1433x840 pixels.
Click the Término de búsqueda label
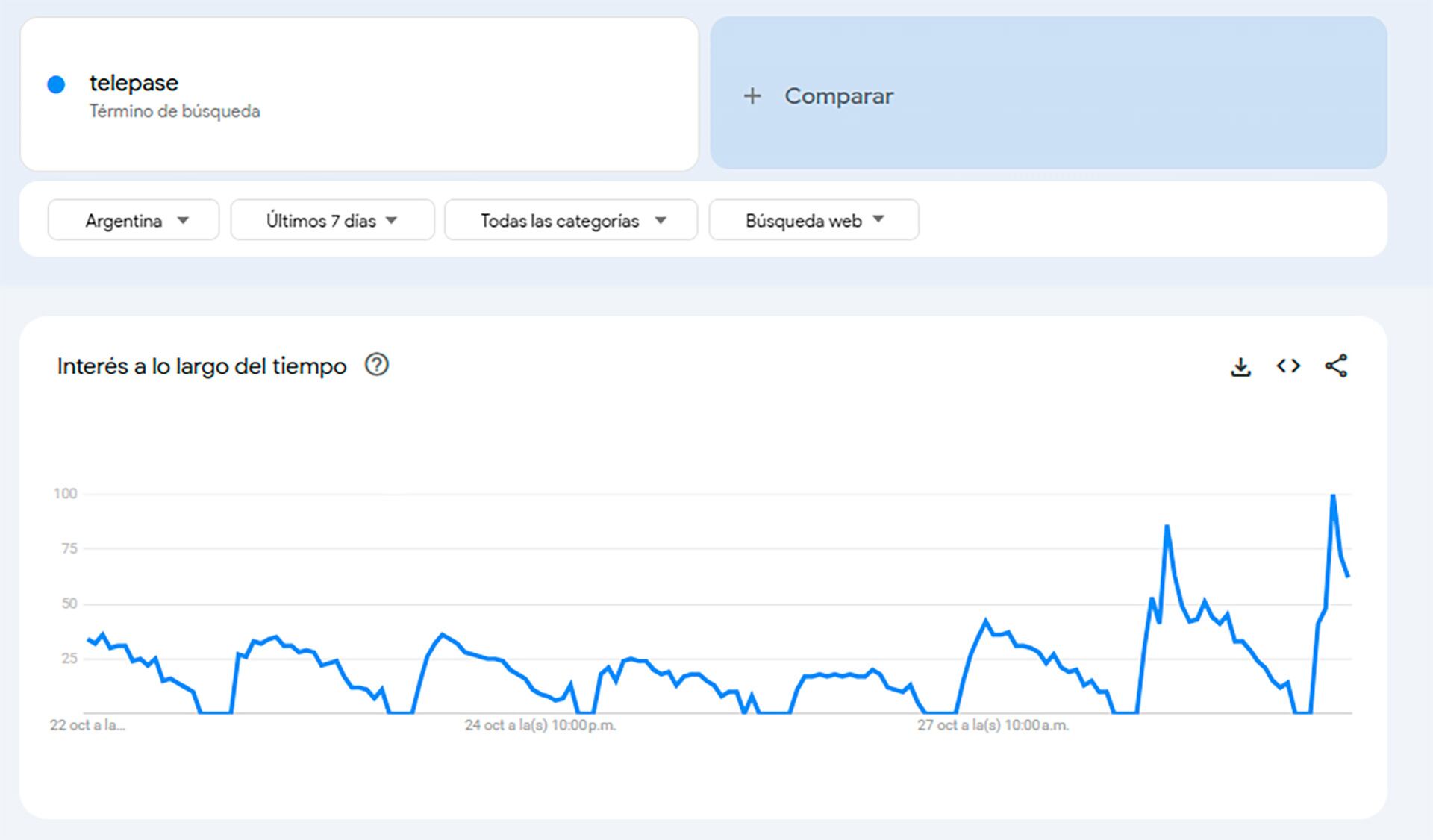pos(175,110)
